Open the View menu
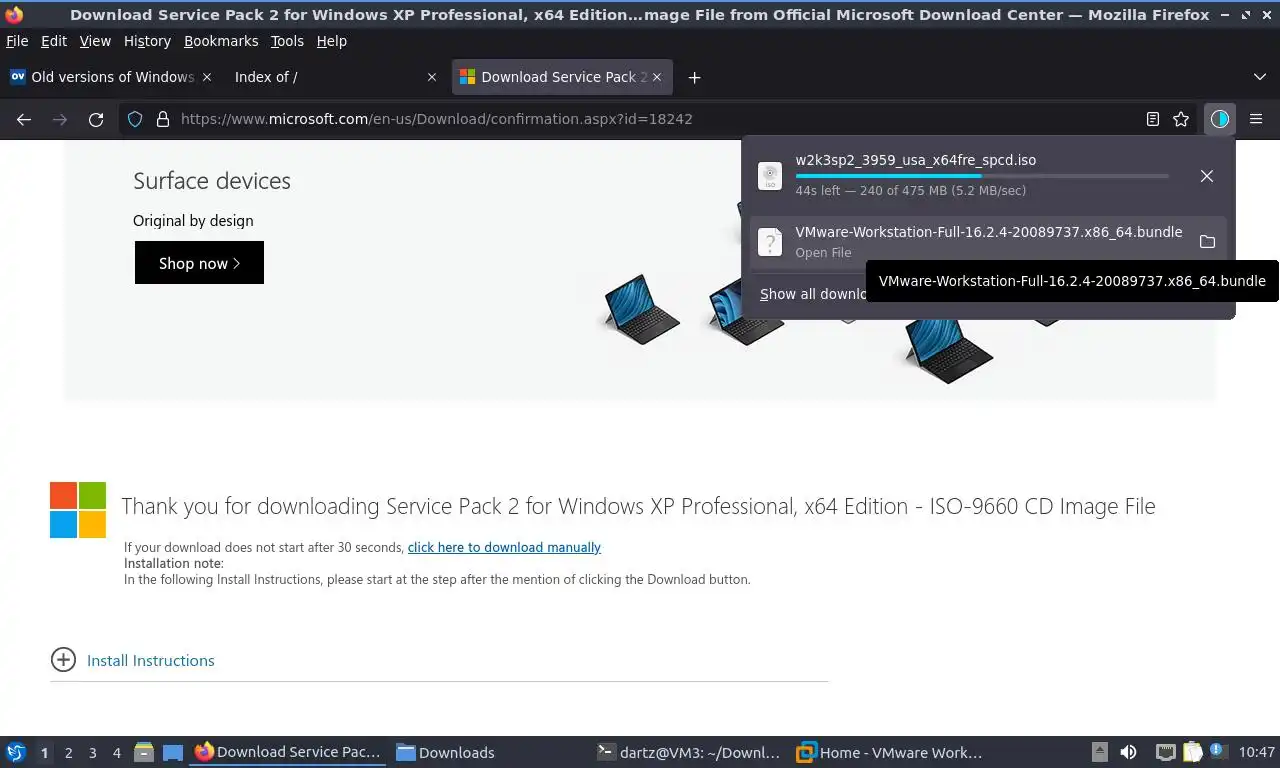The image size is (1280, 768). (95, 41)
